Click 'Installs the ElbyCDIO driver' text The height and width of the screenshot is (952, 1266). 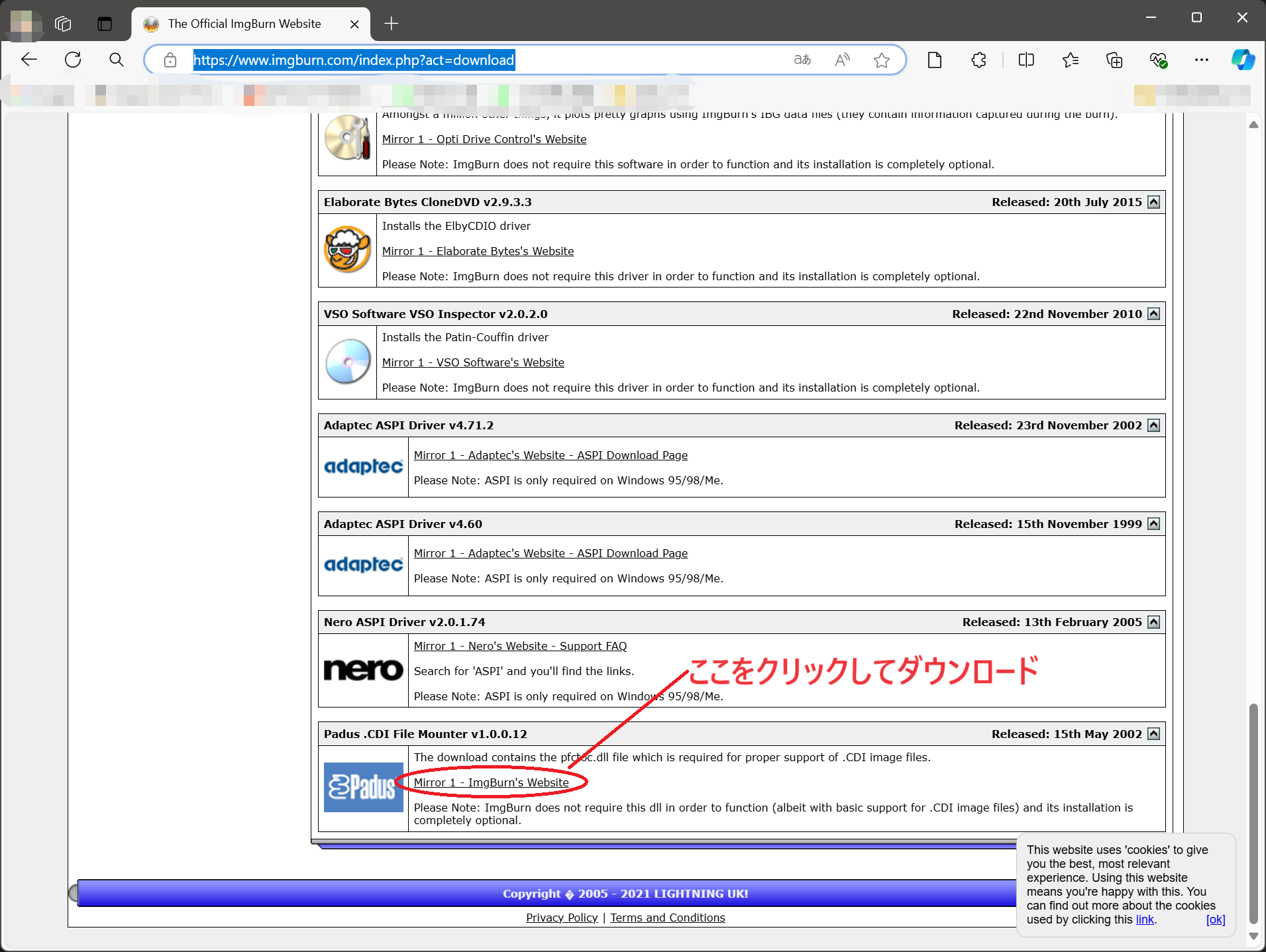click(456, 226)
